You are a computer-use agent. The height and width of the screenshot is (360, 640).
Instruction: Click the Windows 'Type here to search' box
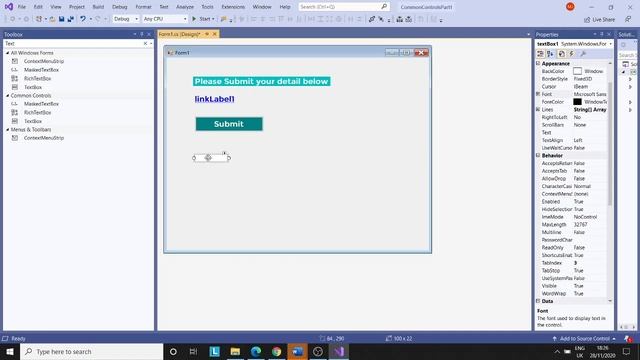tap(91, 351)
